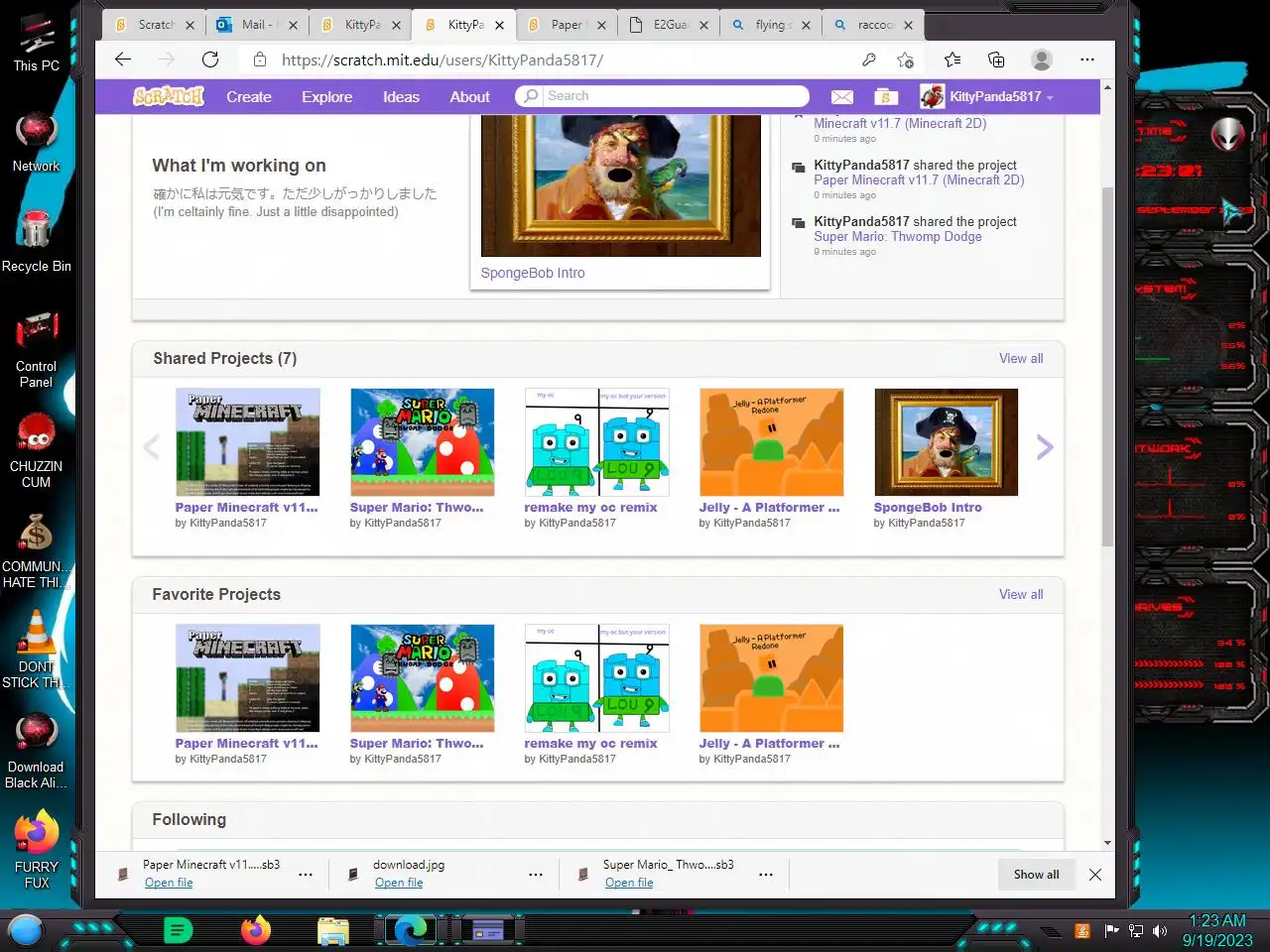Viewport: 1270px width, 952px height.
Task: Open the CHUZZIN CUM desktop shortcut
Action: (37, 450)
